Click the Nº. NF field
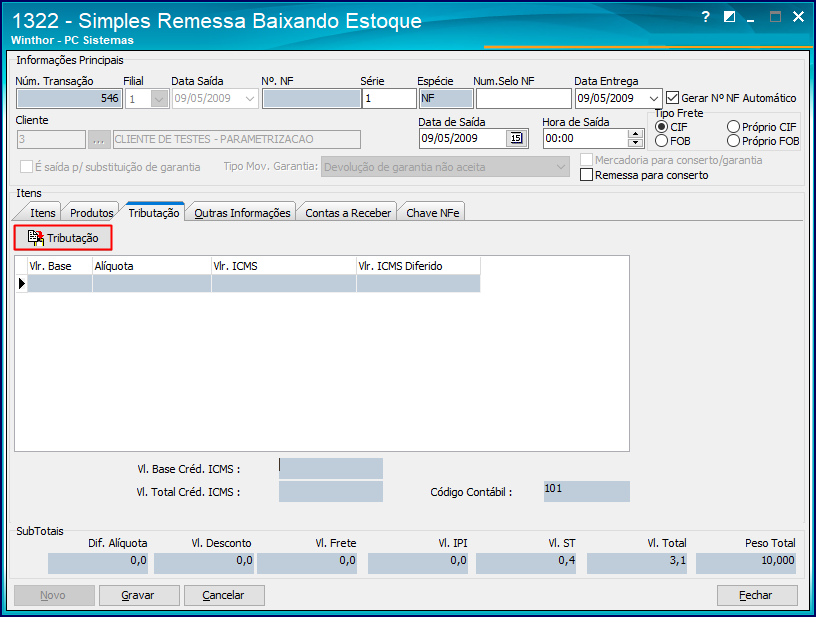The width and height of the screenshot is (816, 617). 311,98
